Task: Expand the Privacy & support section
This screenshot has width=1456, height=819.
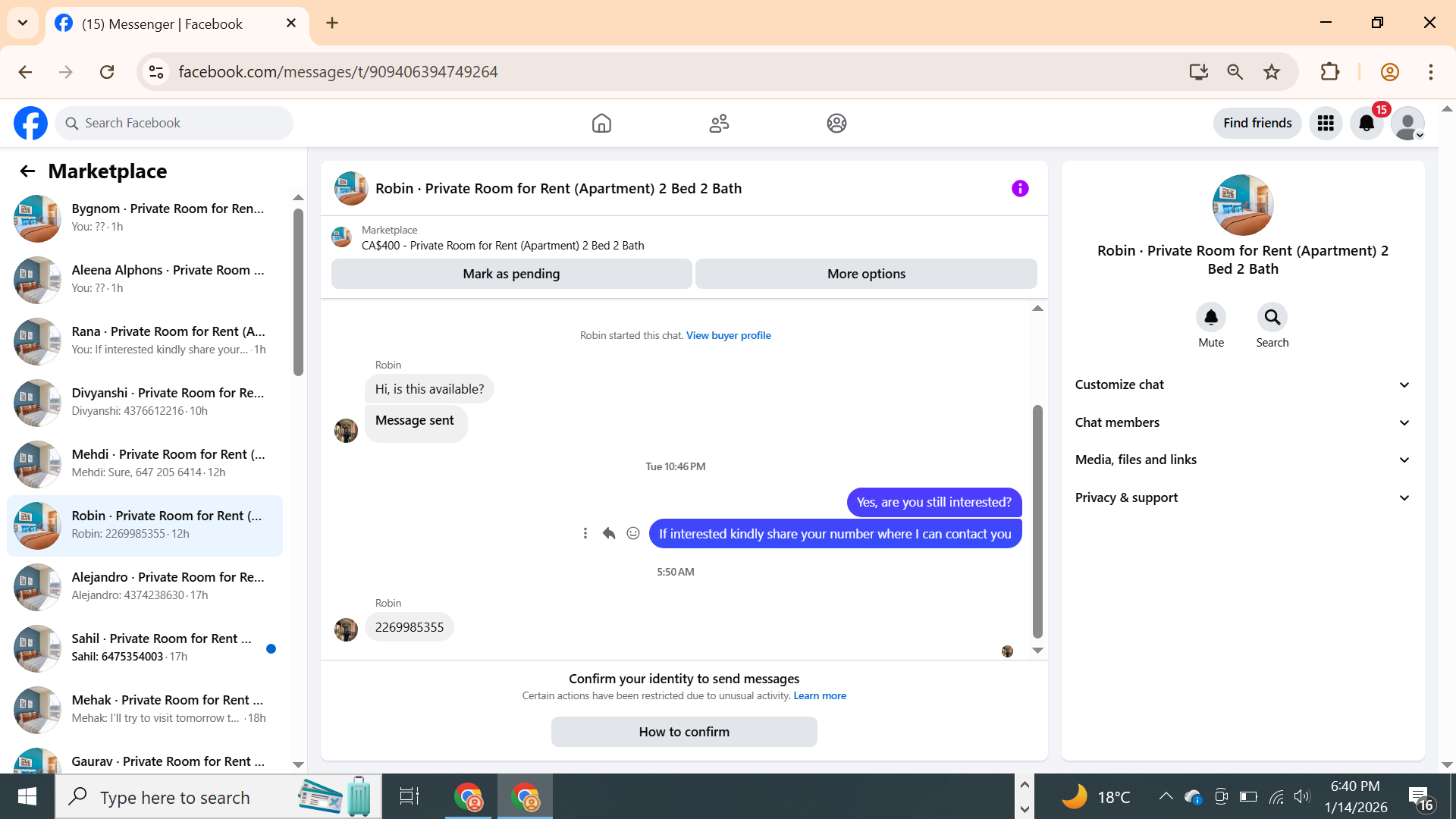Action: coord(1242,497)
